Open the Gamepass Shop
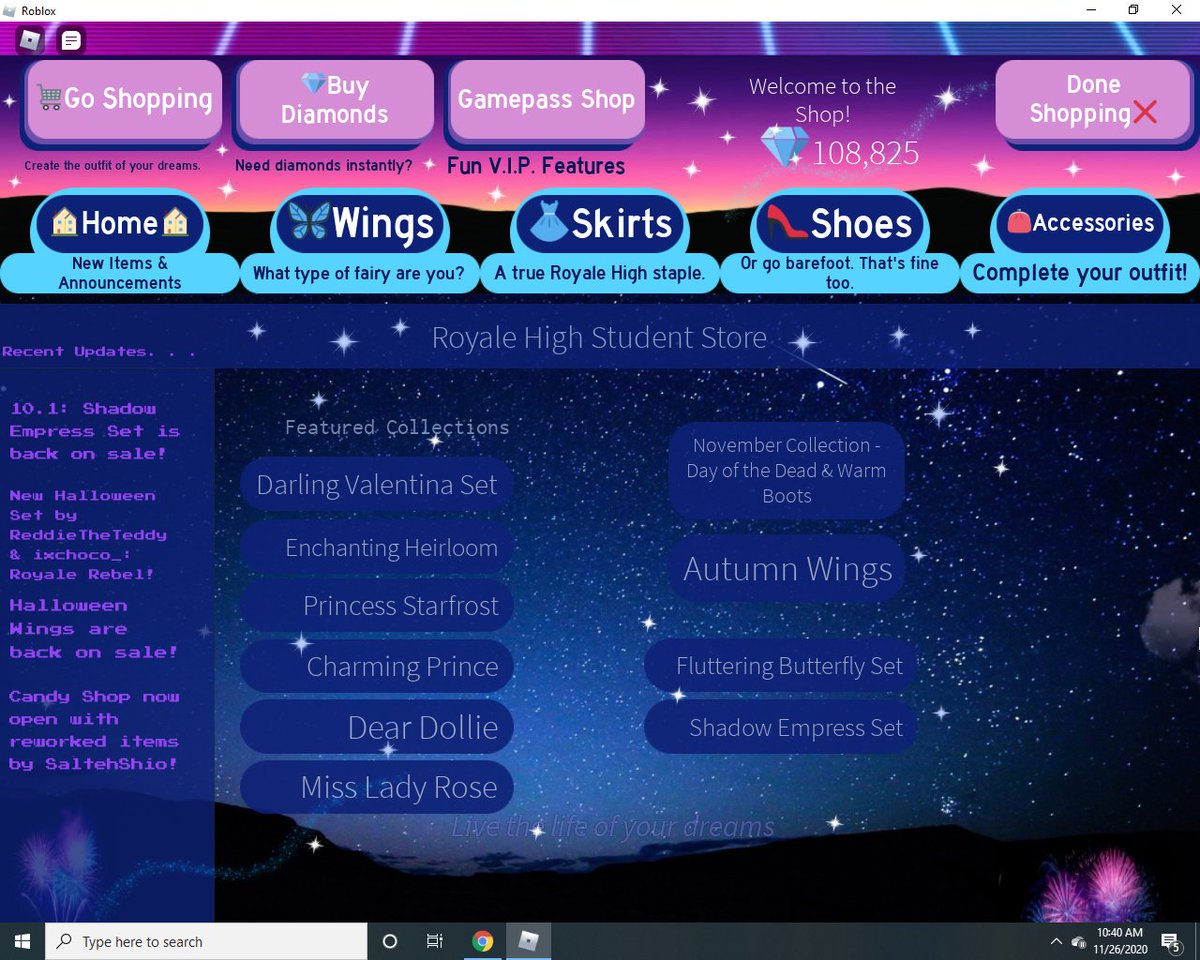 [546, 99]
